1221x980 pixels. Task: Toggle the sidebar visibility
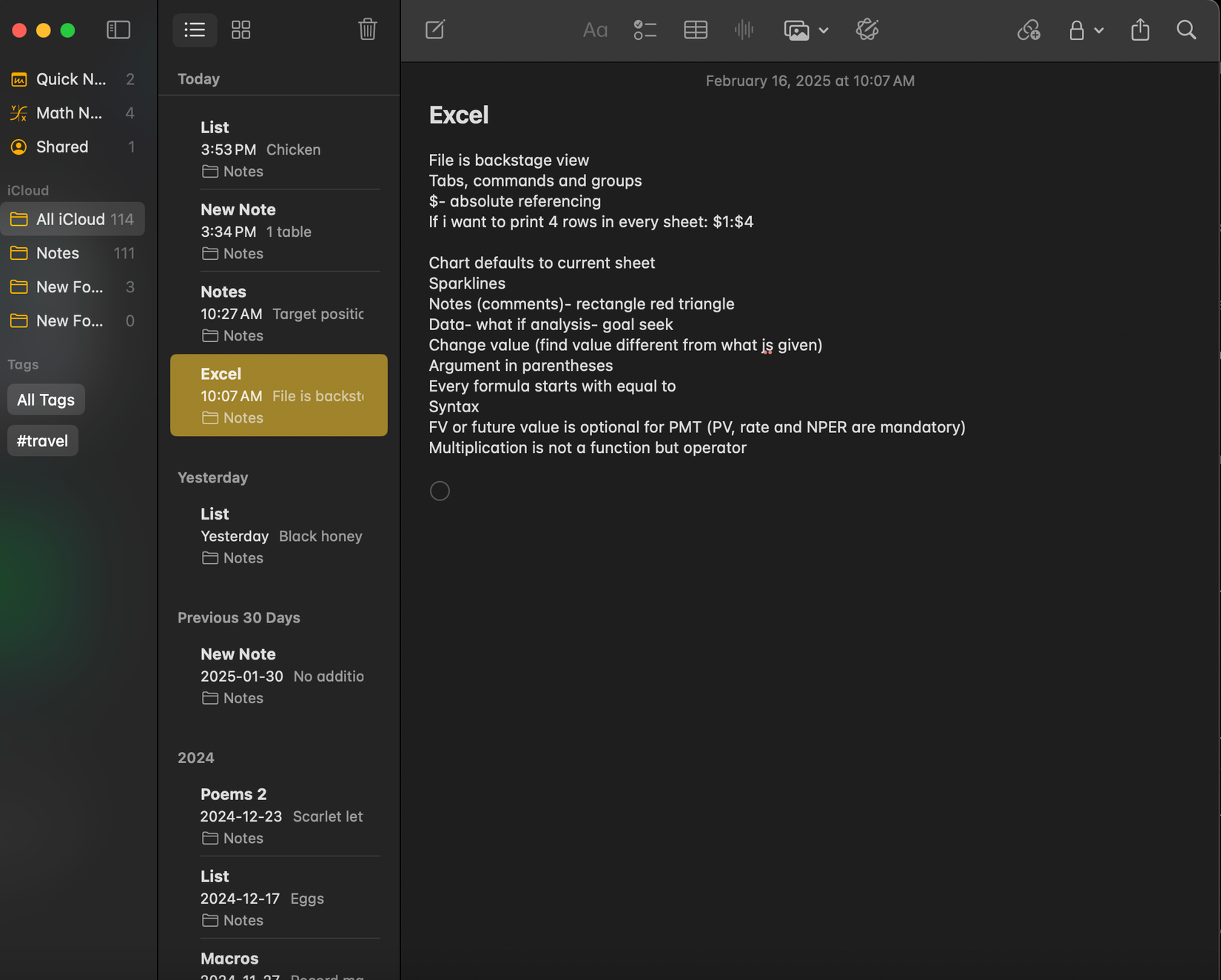118,30
